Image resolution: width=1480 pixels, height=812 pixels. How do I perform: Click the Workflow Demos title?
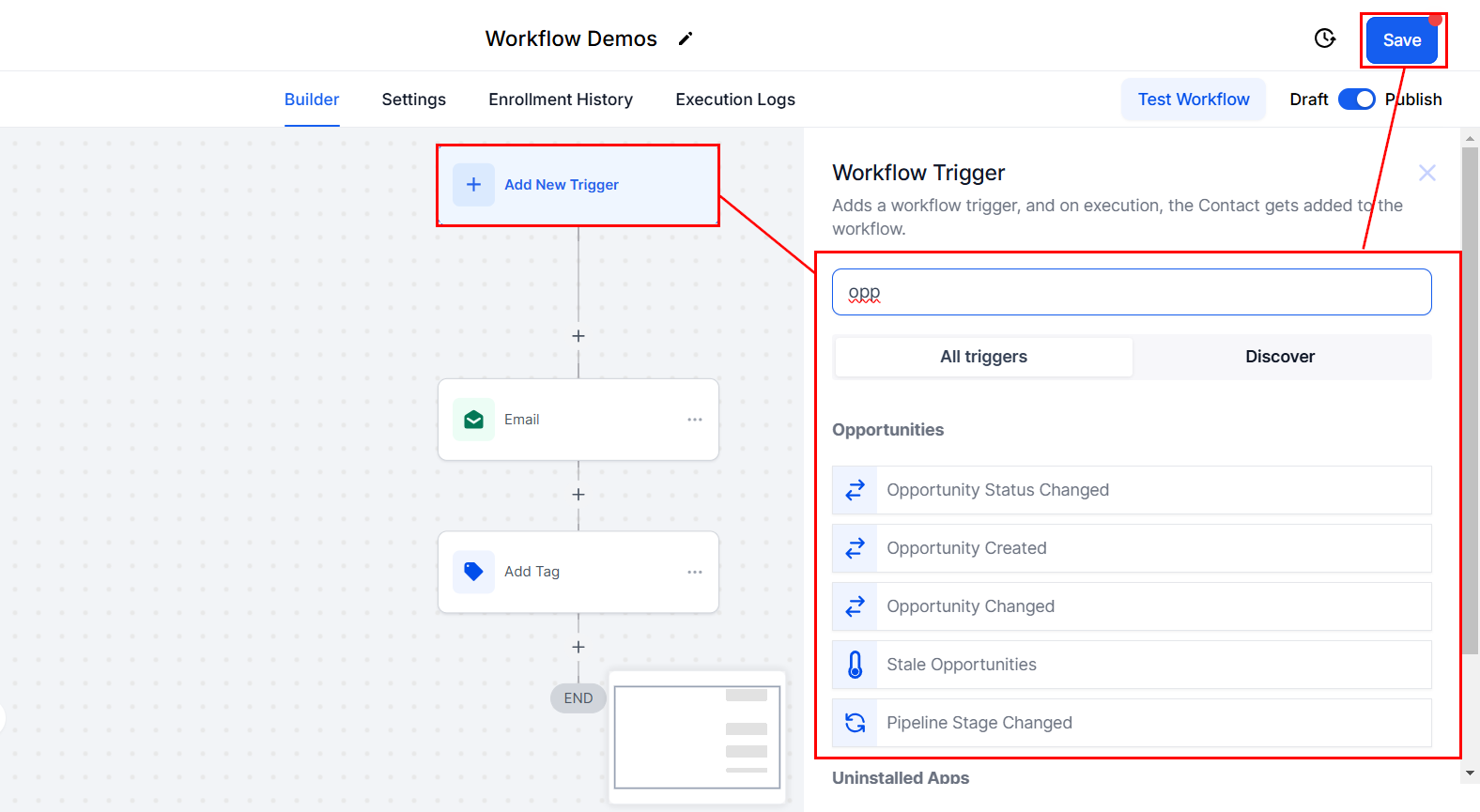click(x=571, y=38)
